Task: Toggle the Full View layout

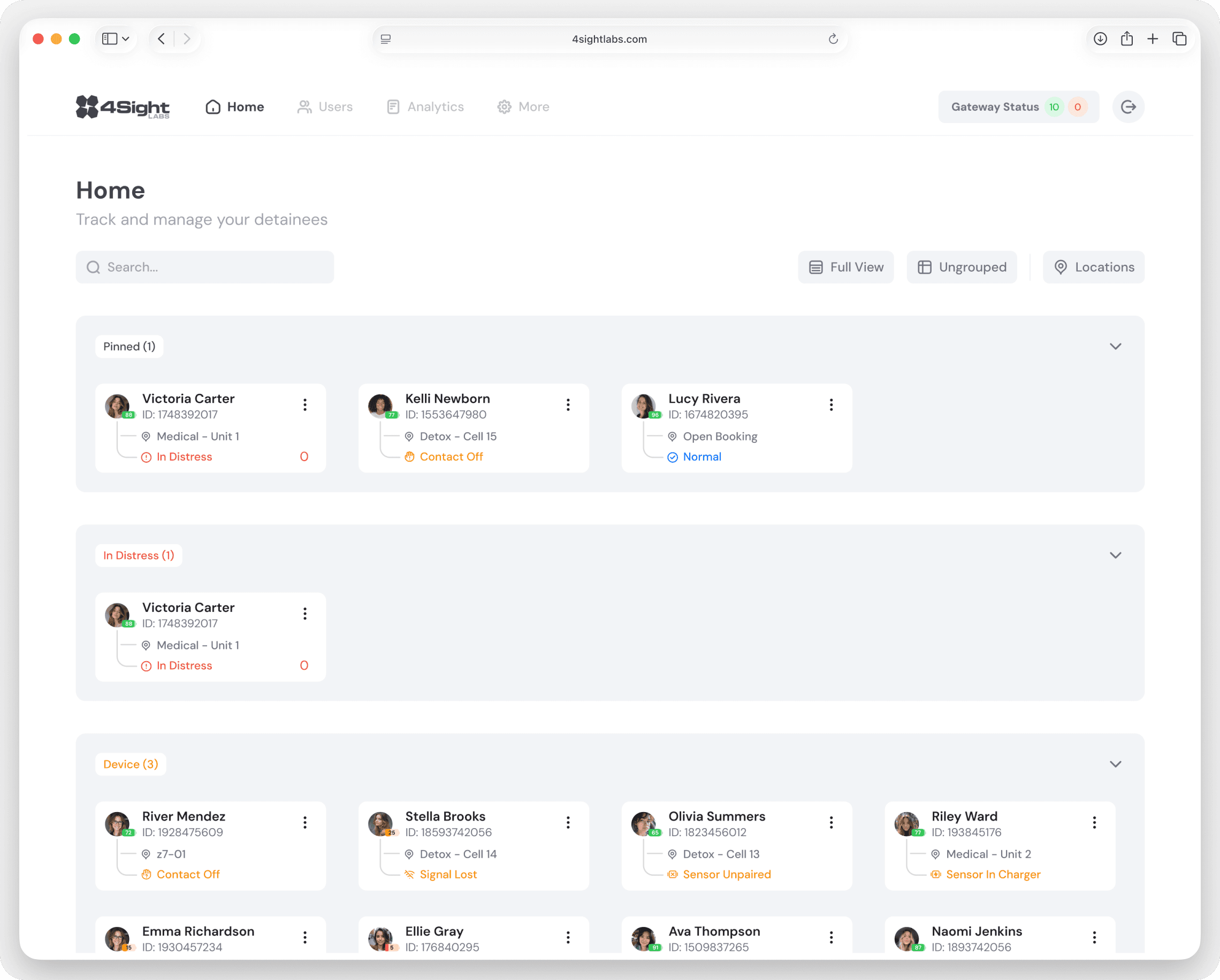Action: click(x=845, y=267)
